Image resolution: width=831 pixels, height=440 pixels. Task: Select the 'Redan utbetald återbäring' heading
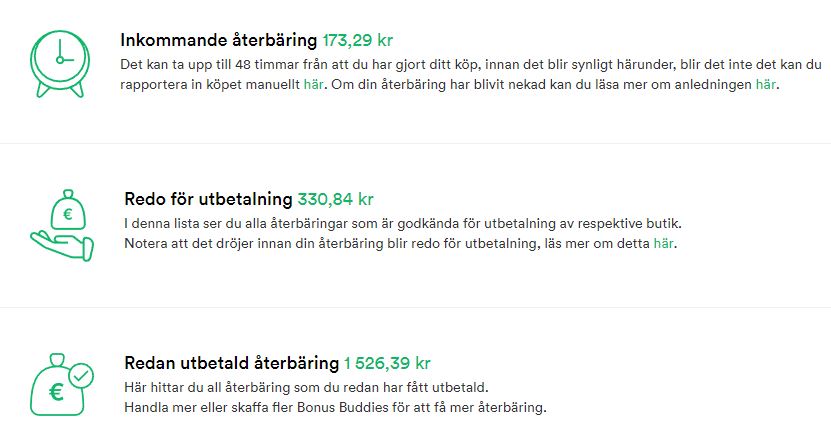[232, 363]
